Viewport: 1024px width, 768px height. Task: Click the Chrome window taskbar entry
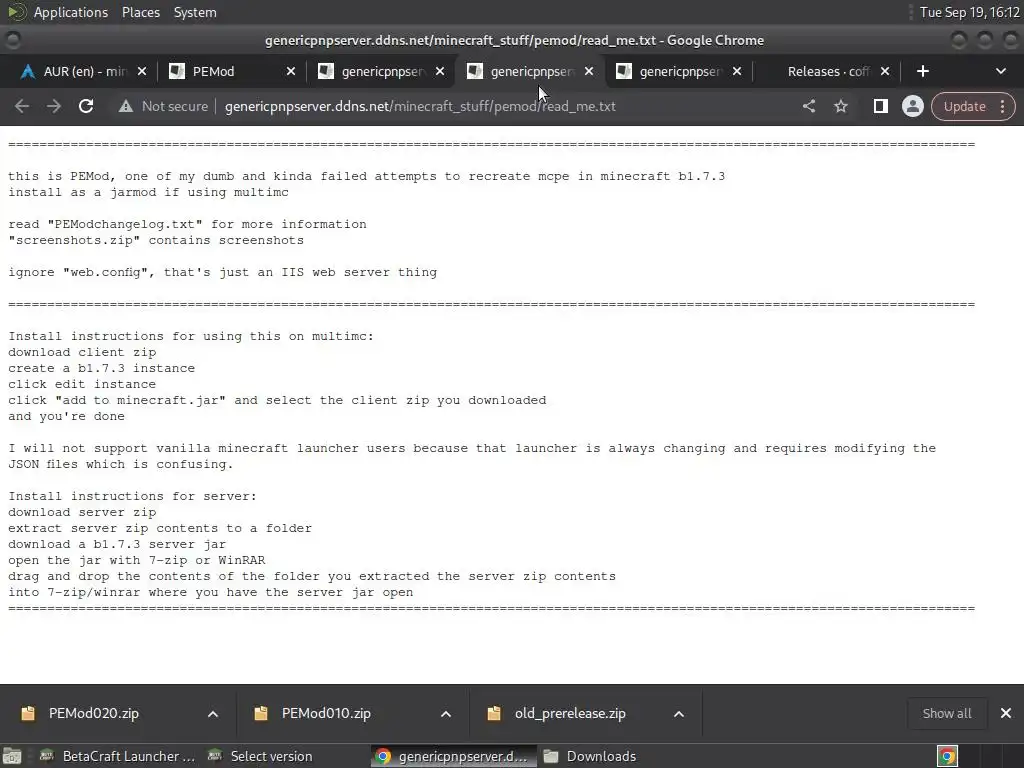(453, 756)
